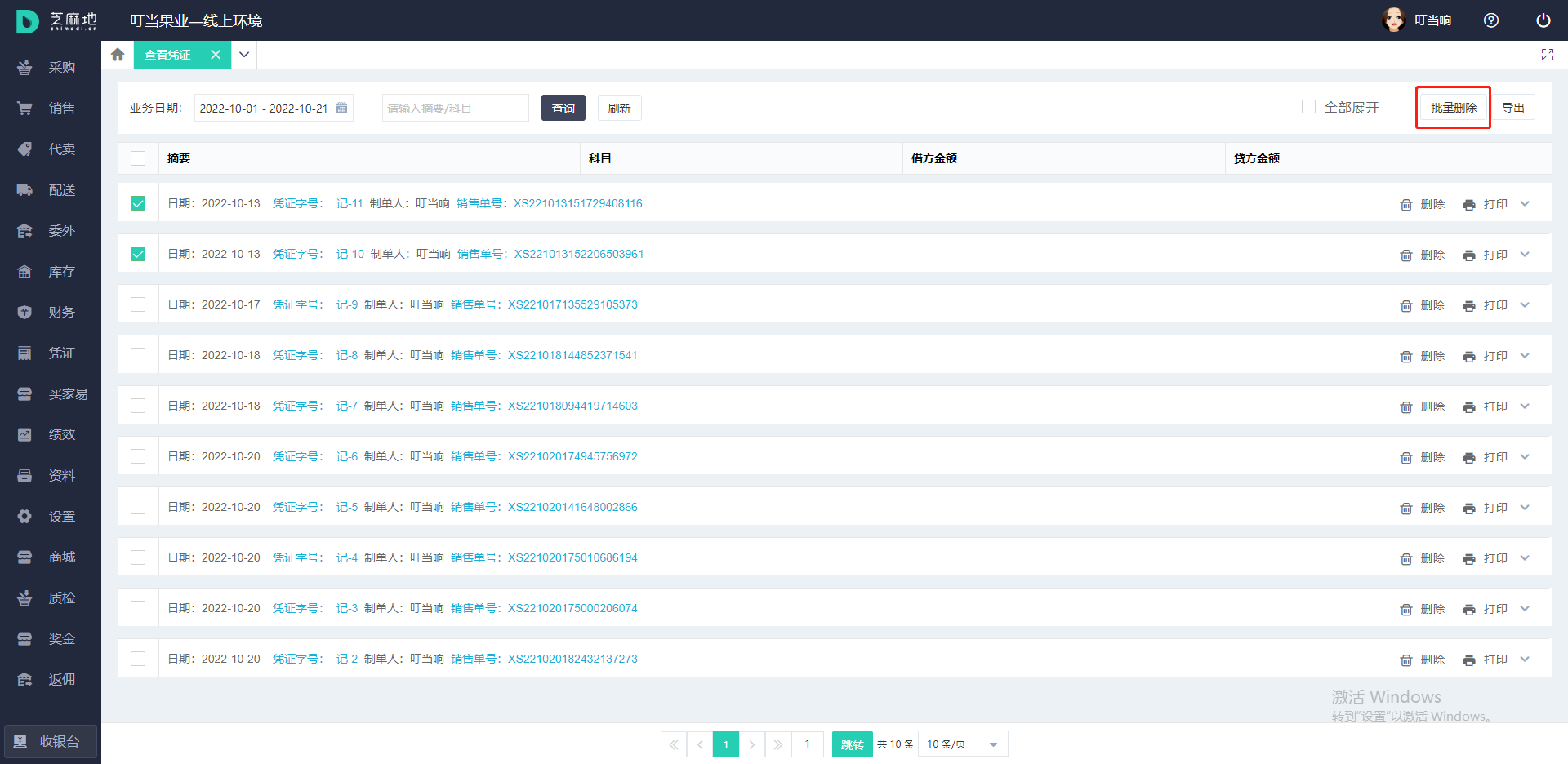Toggle fullscreen with the expand icon
Screen dimensions: 1568x764
(1547, 55)
